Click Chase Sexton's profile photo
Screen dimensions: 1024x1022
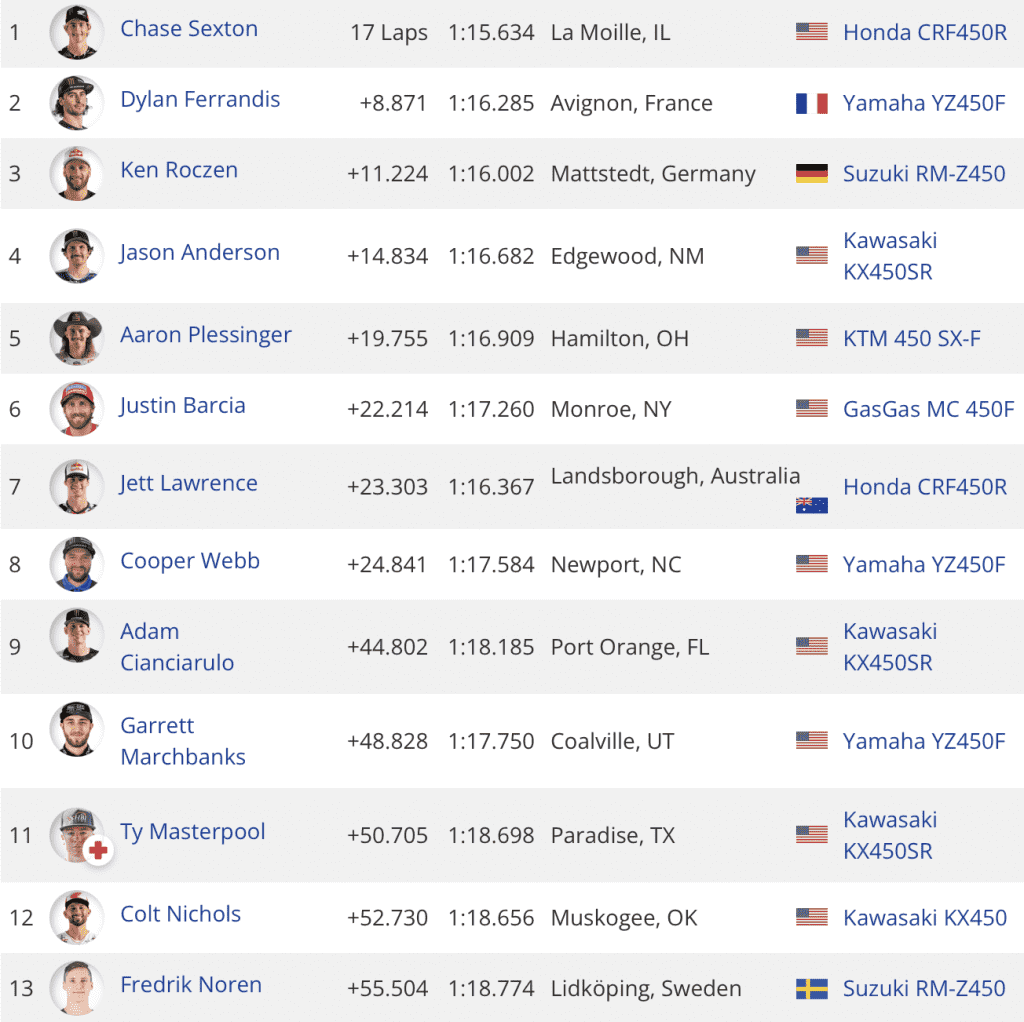pos(76,31)
